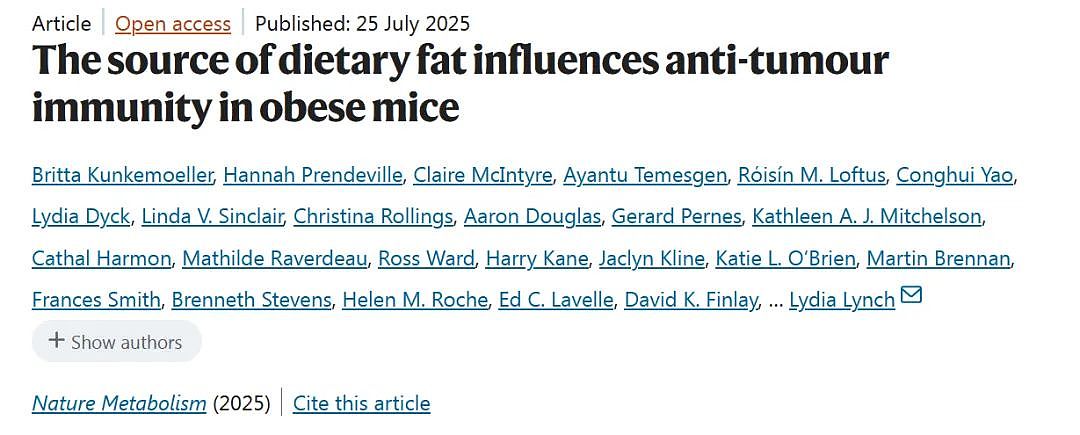Image resolution: width=1080 pixels, height=435 pixels.
Task: Click author name Hannah Prendeville
Action: tap(313, 175)
